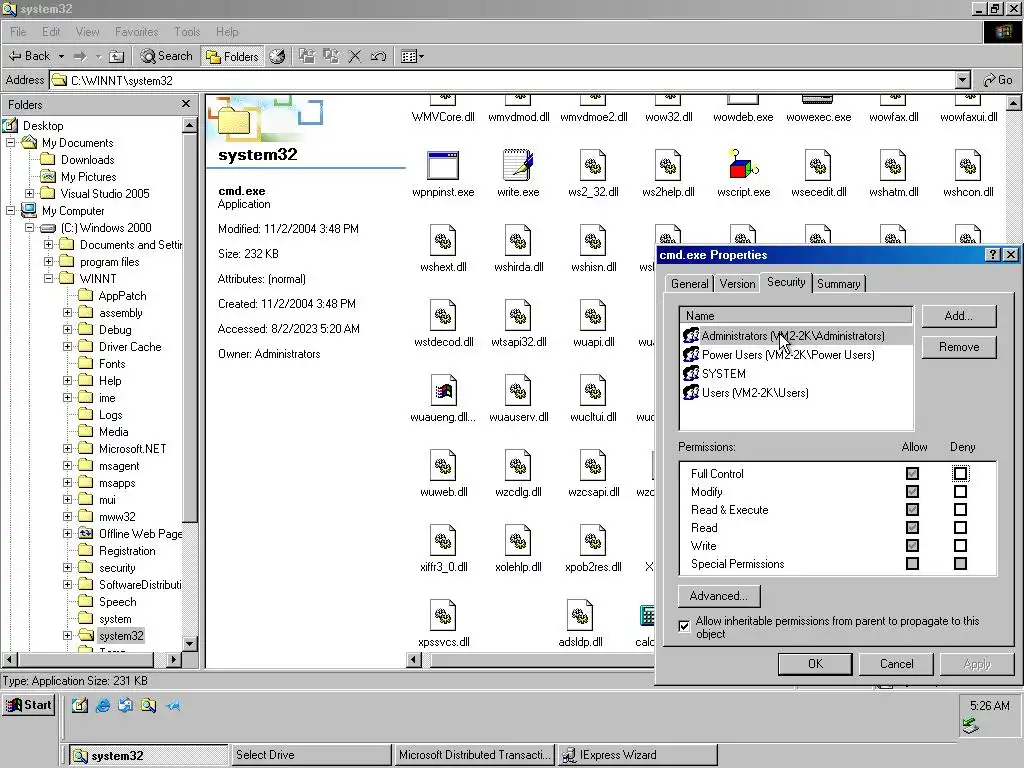Launch Internet Explorer from quick launch

pos(103,705)
